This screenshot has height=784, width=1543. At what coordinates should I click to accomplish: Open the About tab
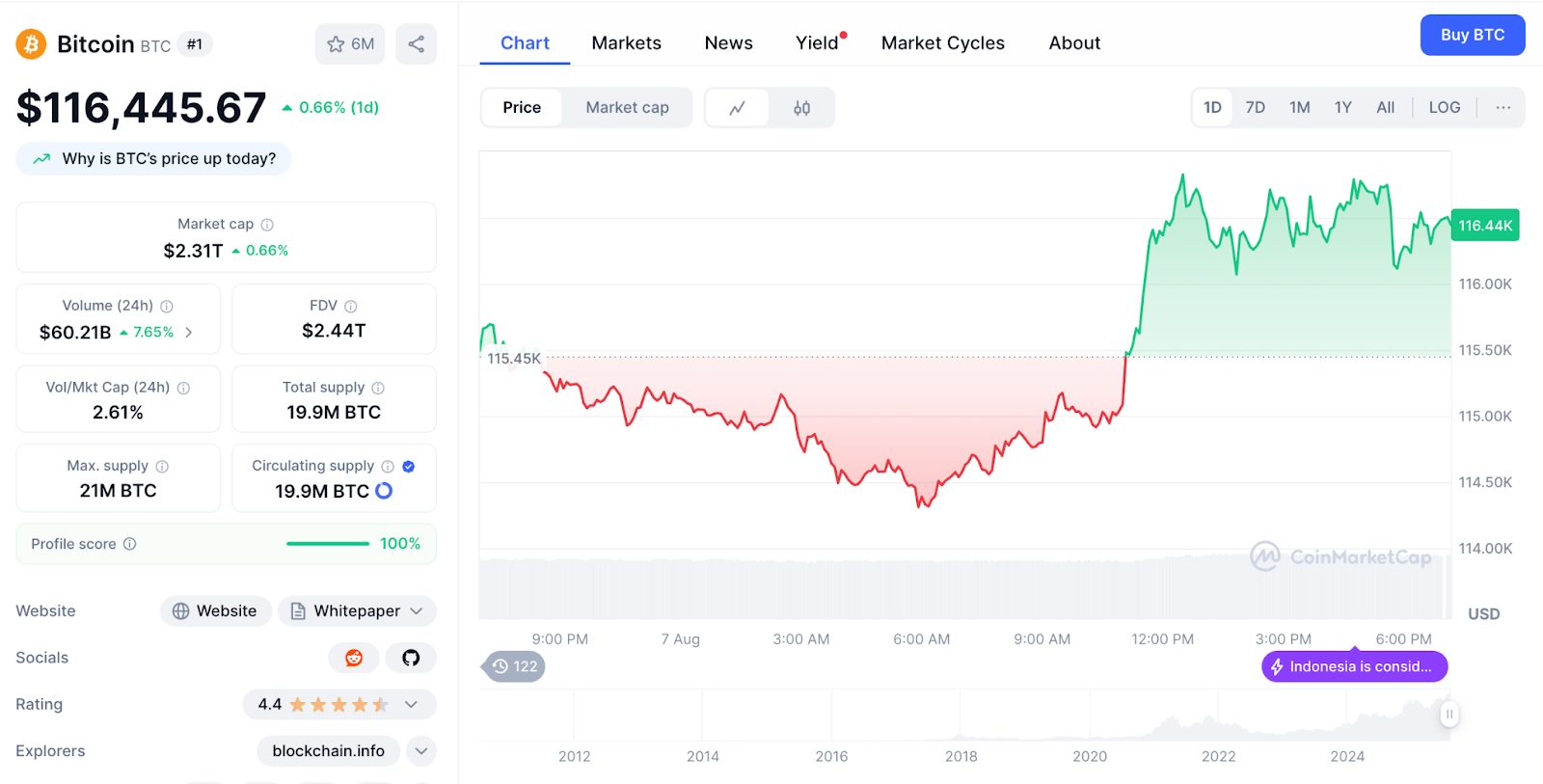tap(1074, 43)
